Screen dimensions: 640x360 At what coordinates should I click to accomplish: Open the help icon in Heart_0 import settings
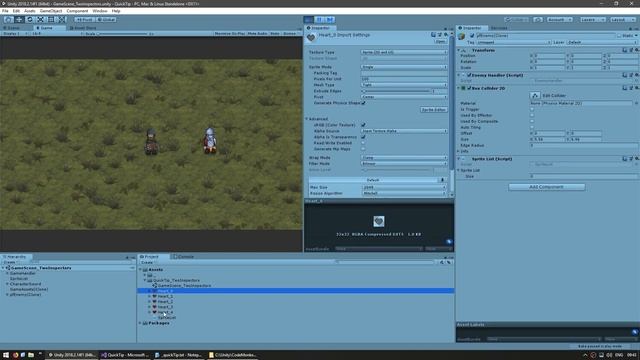433,35
